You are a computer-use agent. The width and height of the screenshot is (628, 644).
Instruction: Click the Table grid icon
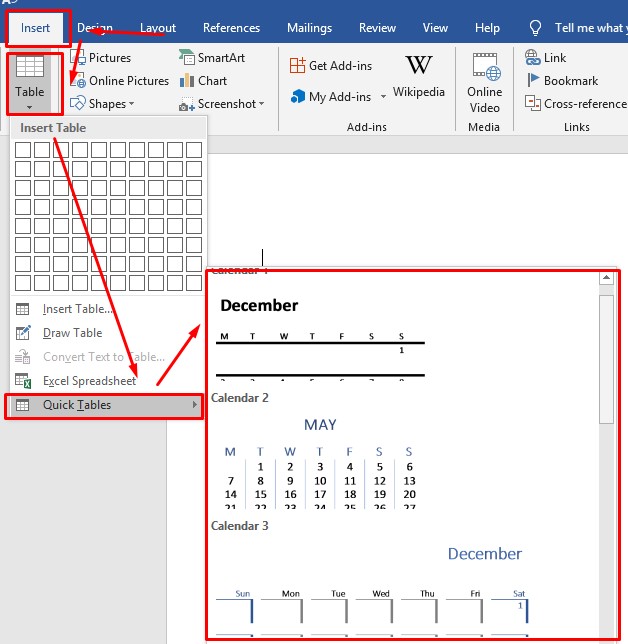click(x=30, y=67)
